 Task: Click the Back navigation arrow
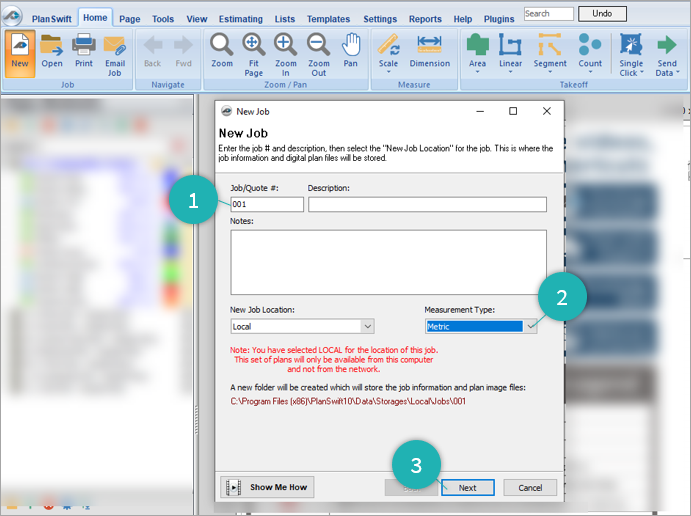152,52
